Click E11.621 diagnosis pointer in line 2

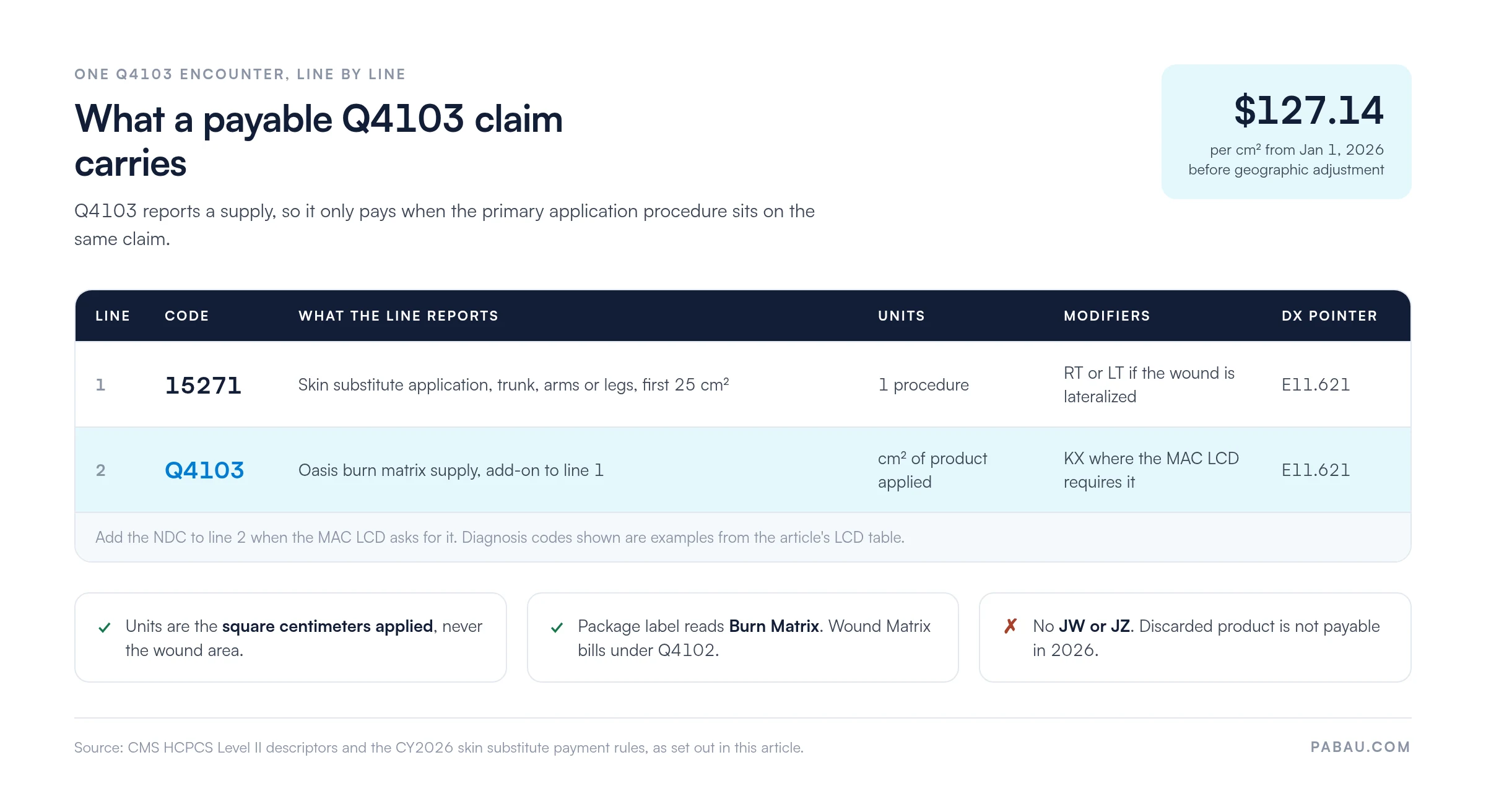click(x=1316, y=470)
